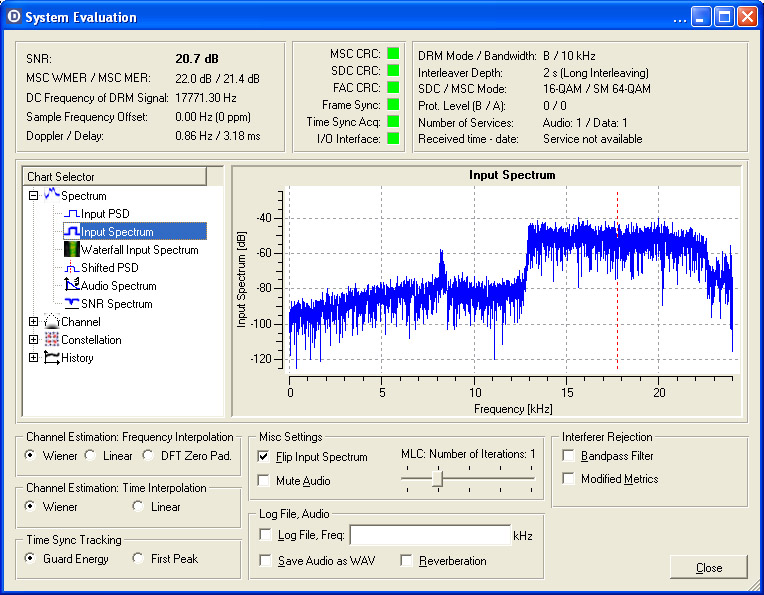
Task: Click the Audio Spectrum chart icon
Action: 72,285
